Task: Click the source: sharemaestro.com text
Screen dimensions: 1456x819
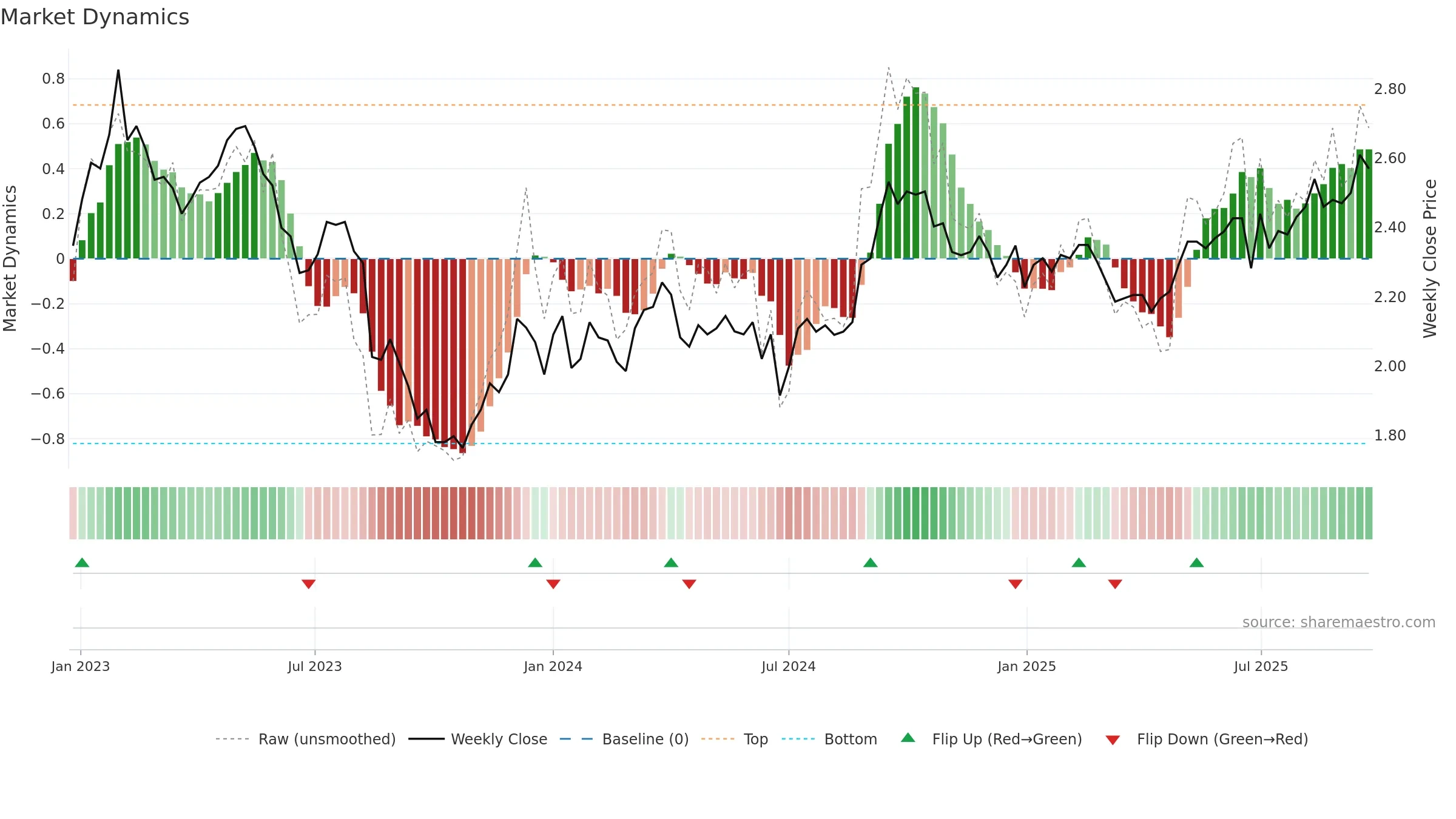Action: tap(1339, 622)
